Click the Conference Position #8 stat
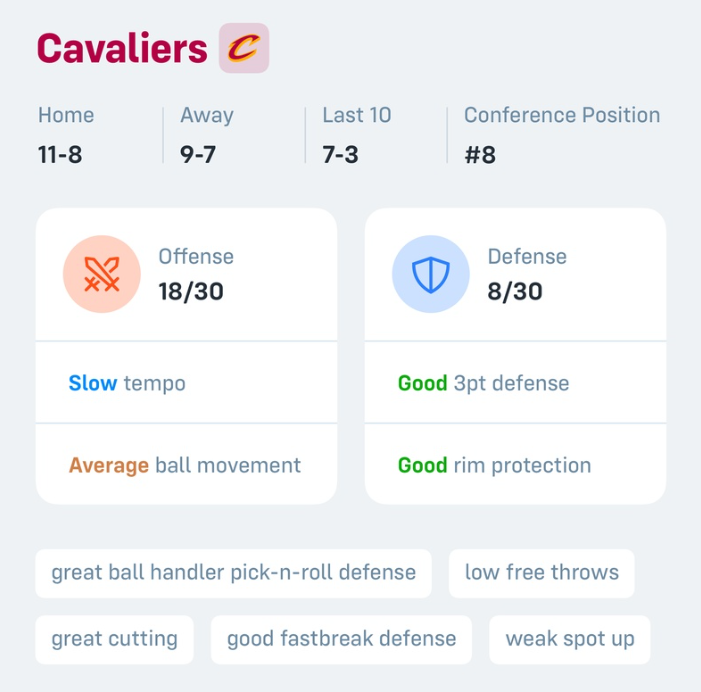Image resolution: width=701 pixels, height=692 pixels. [x=480, y=155]
